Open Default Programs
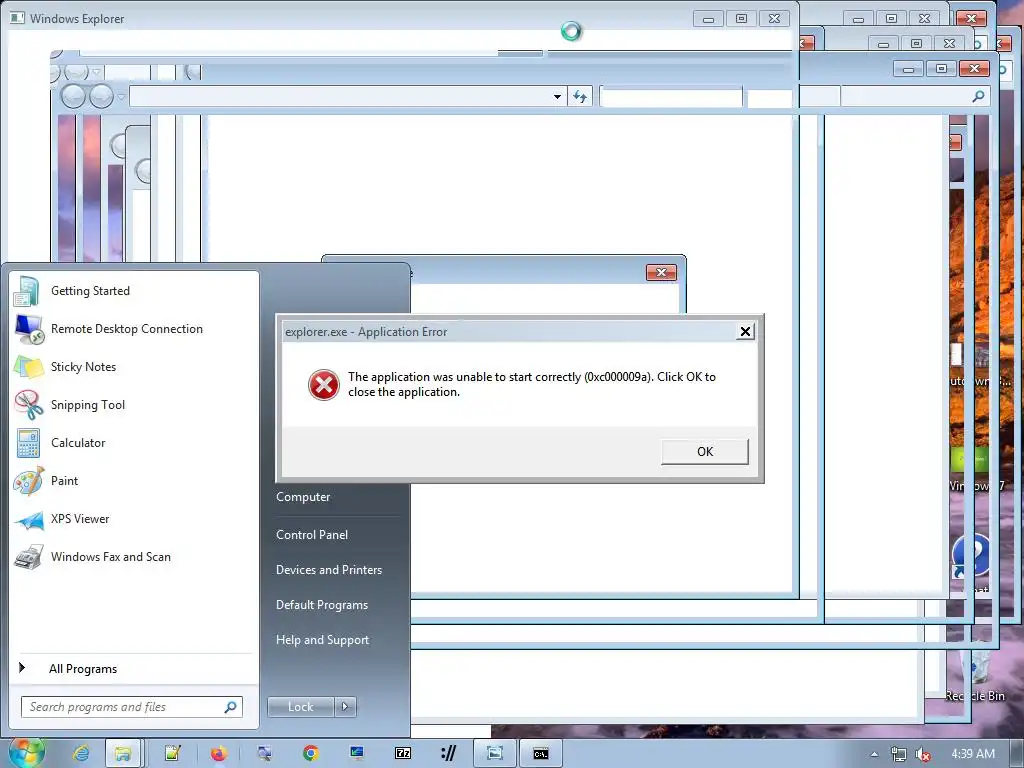Viewport: 1024px width, 768px height. coord(322,605)
